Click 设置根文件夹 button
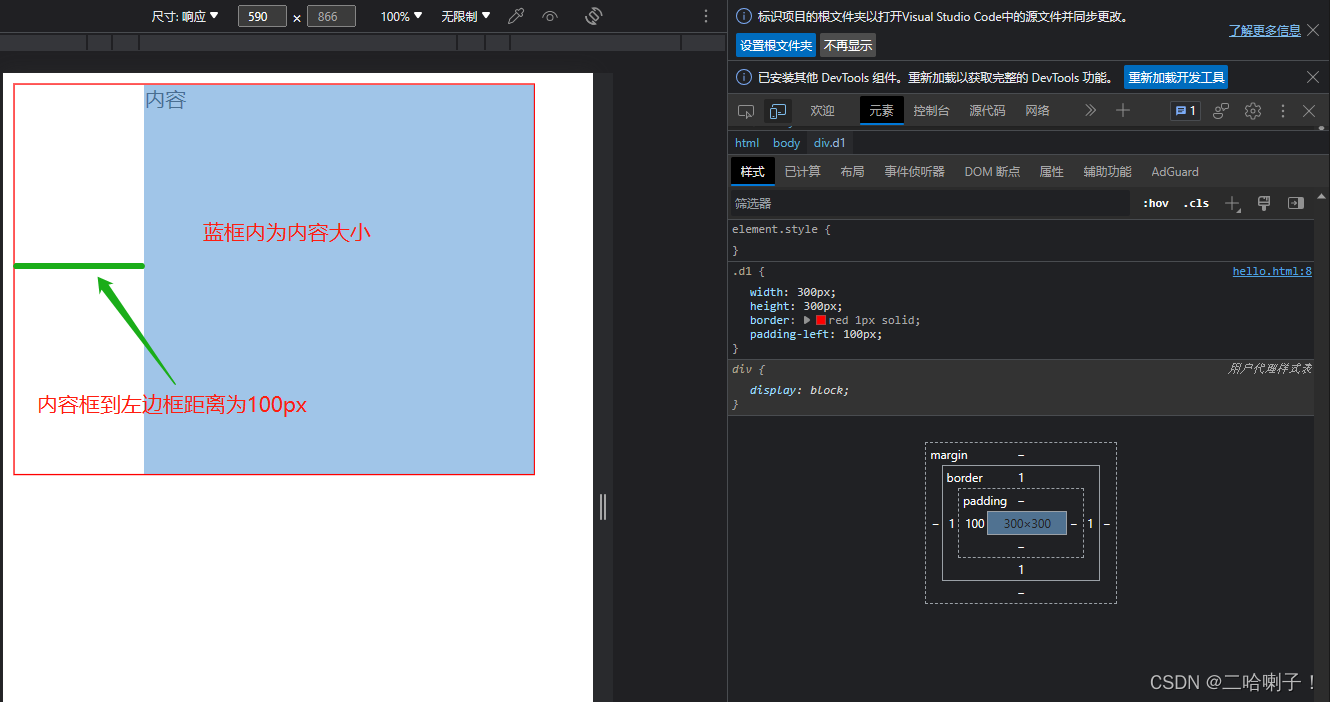Viewport: 1330px width, 702px height. [x=776, y=46]
